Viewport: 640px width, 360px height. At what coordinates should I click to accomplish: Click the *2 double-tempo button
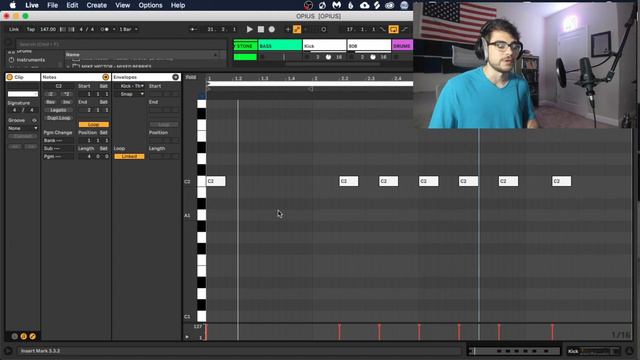coord(66,94)
